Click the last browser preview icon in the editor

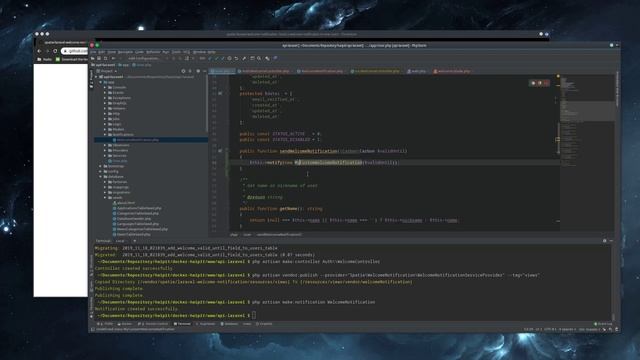point(546,83)
